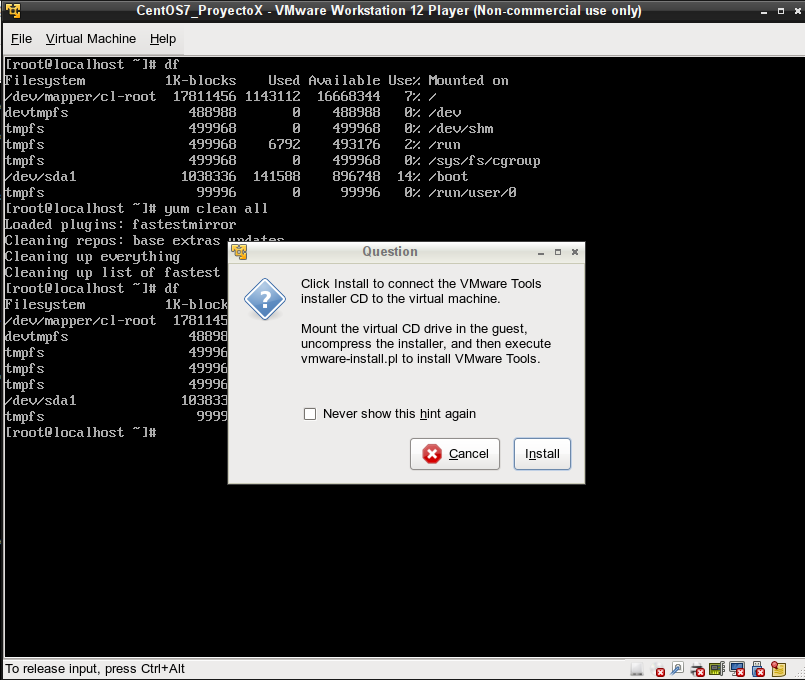Close the Question dialog with X
The image size is (805, 680).
click(x=575, y=252)
